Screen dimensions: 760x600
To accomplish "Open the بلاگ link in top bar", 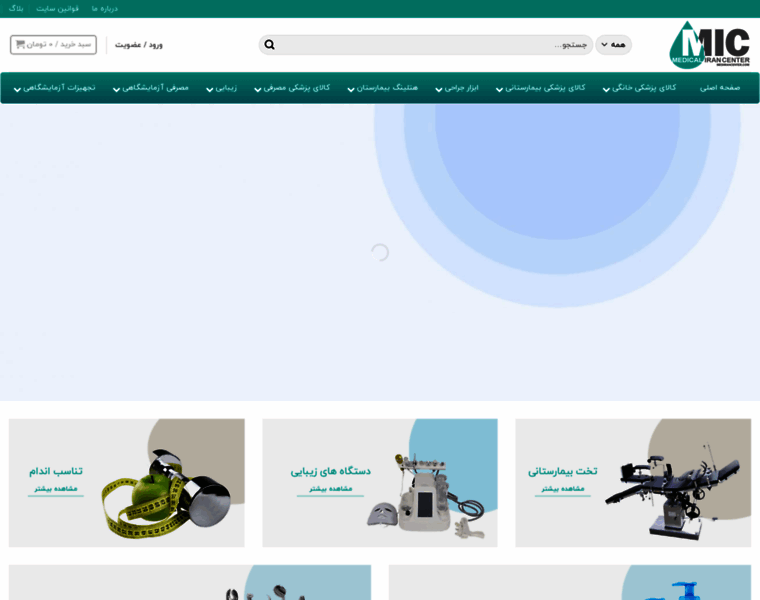I will pyautogui.click(x=16, y=9).
